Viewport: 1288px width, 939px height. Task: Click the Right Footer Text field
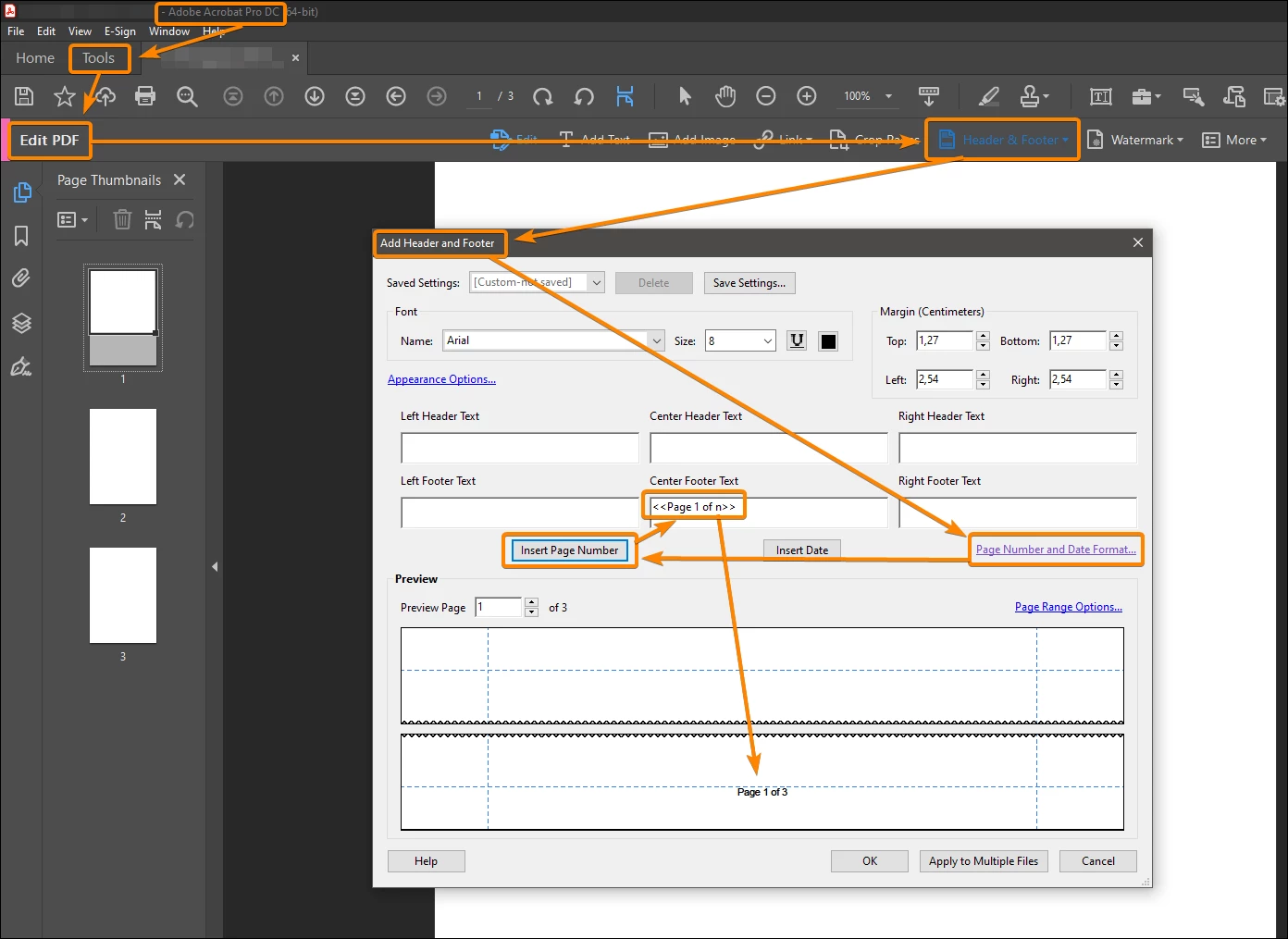pyautogui.click(x=1018, y=513)
